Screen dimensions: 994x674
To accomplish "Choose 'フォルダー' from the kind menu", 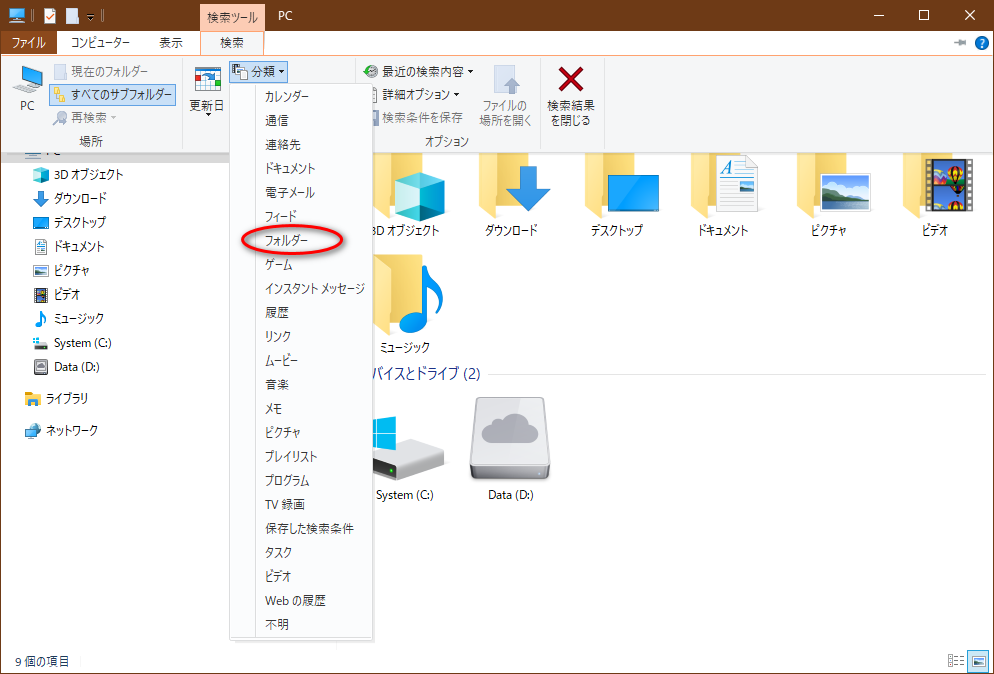I will (285, 241).
